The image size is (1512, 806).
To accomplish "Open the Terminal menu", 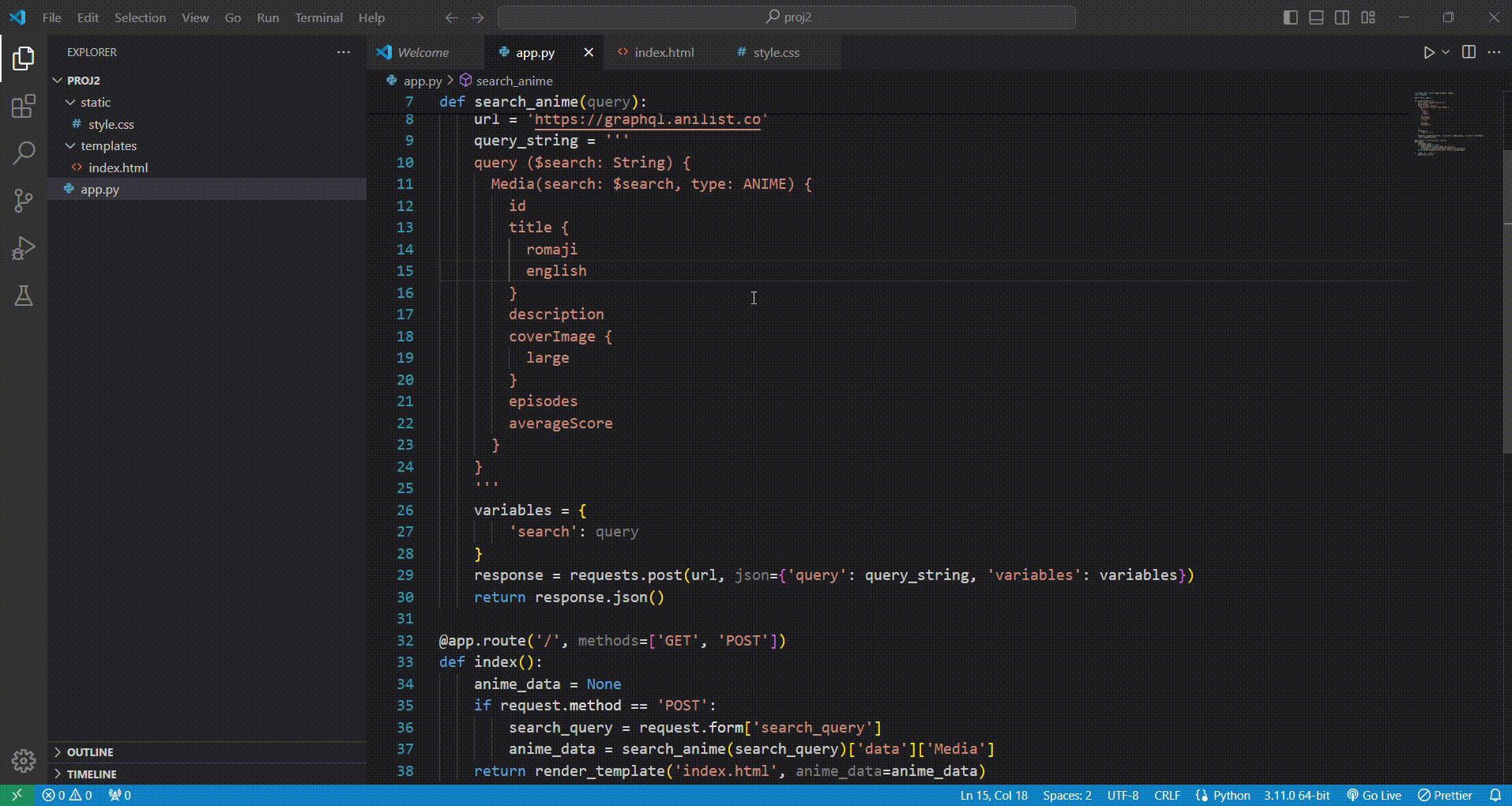I will click(318, 17).
